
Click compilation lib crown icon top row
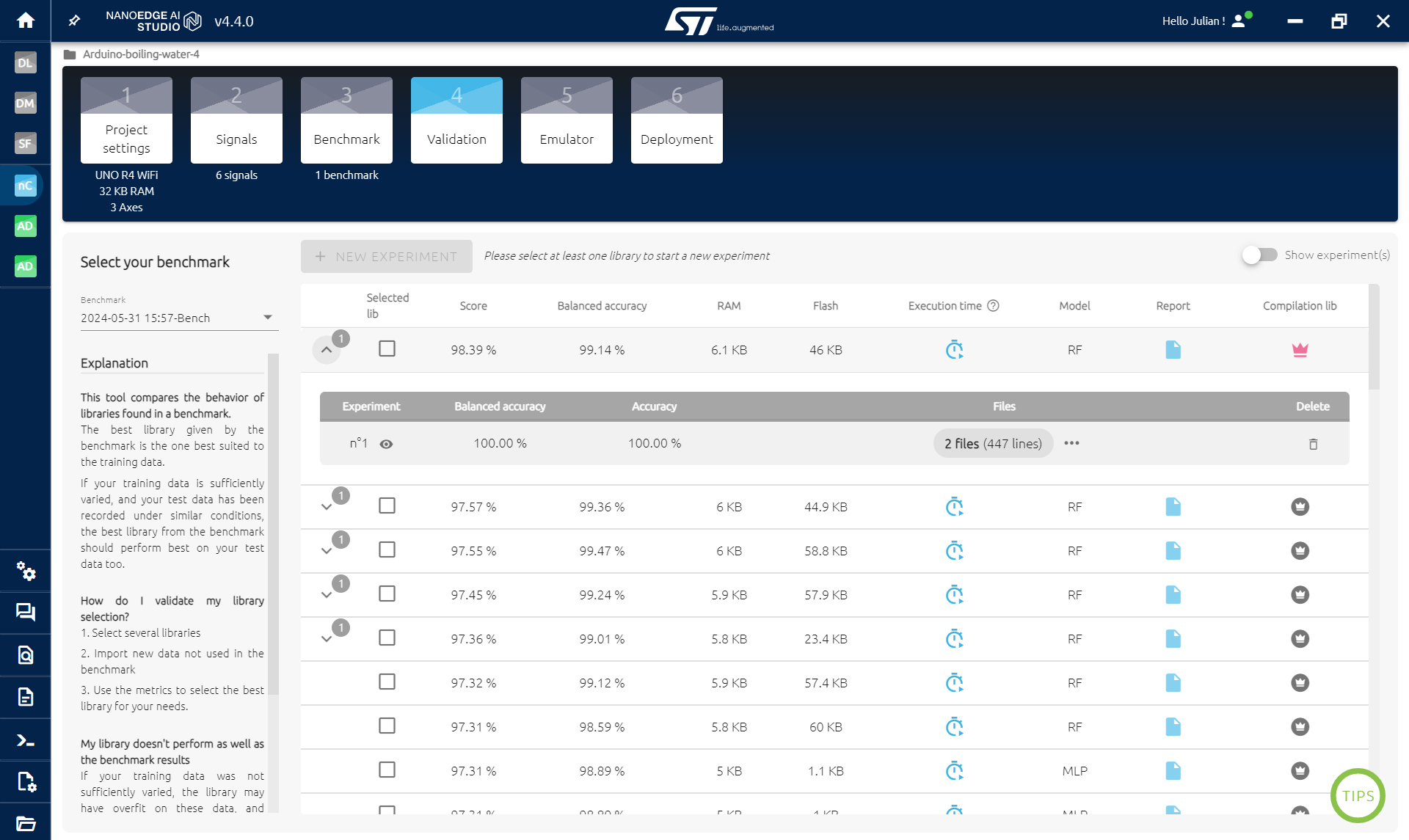click(1300, 349)
